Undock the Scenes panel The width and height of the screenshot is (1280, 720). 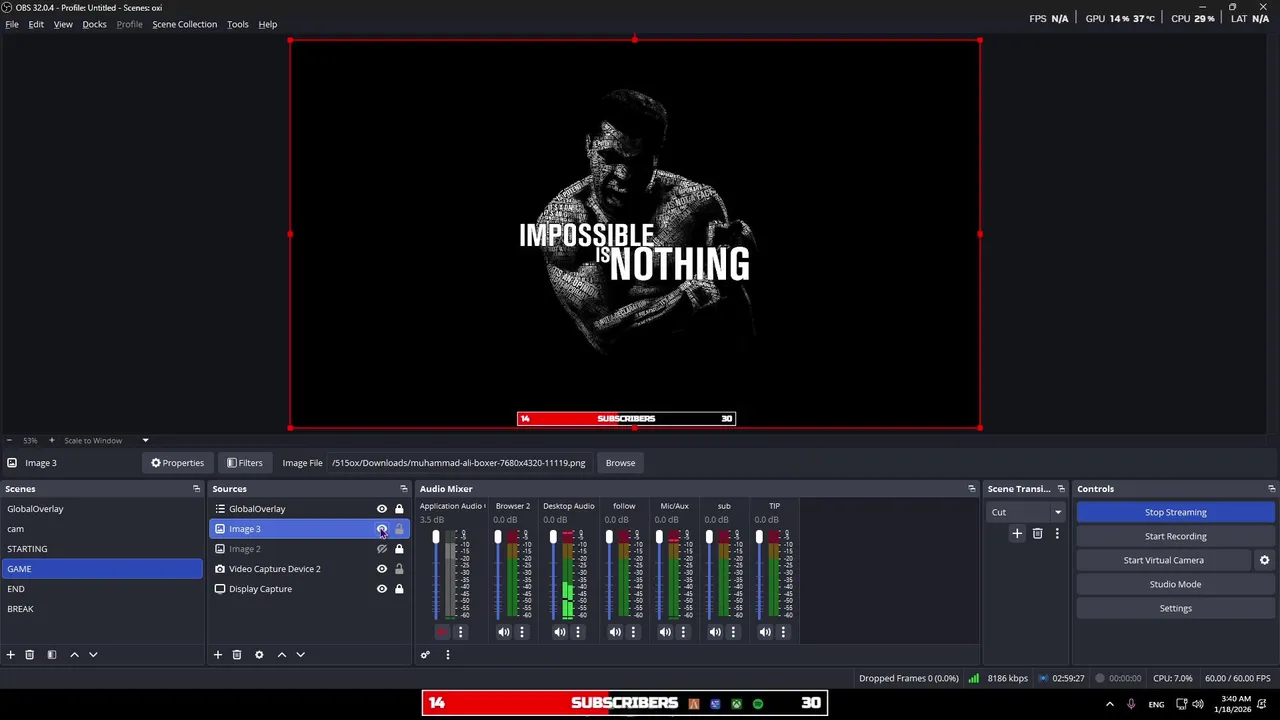pos(196,489)
